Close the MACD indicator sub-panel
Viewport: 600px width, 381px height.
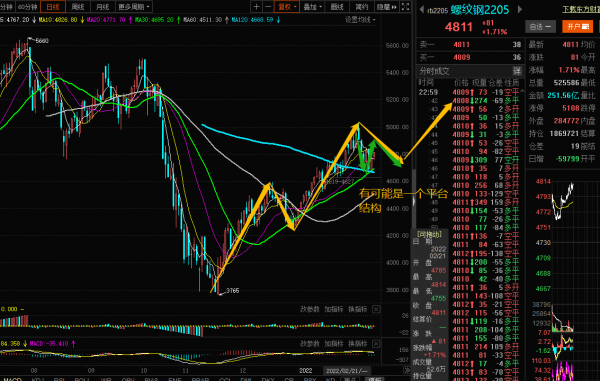376,344
